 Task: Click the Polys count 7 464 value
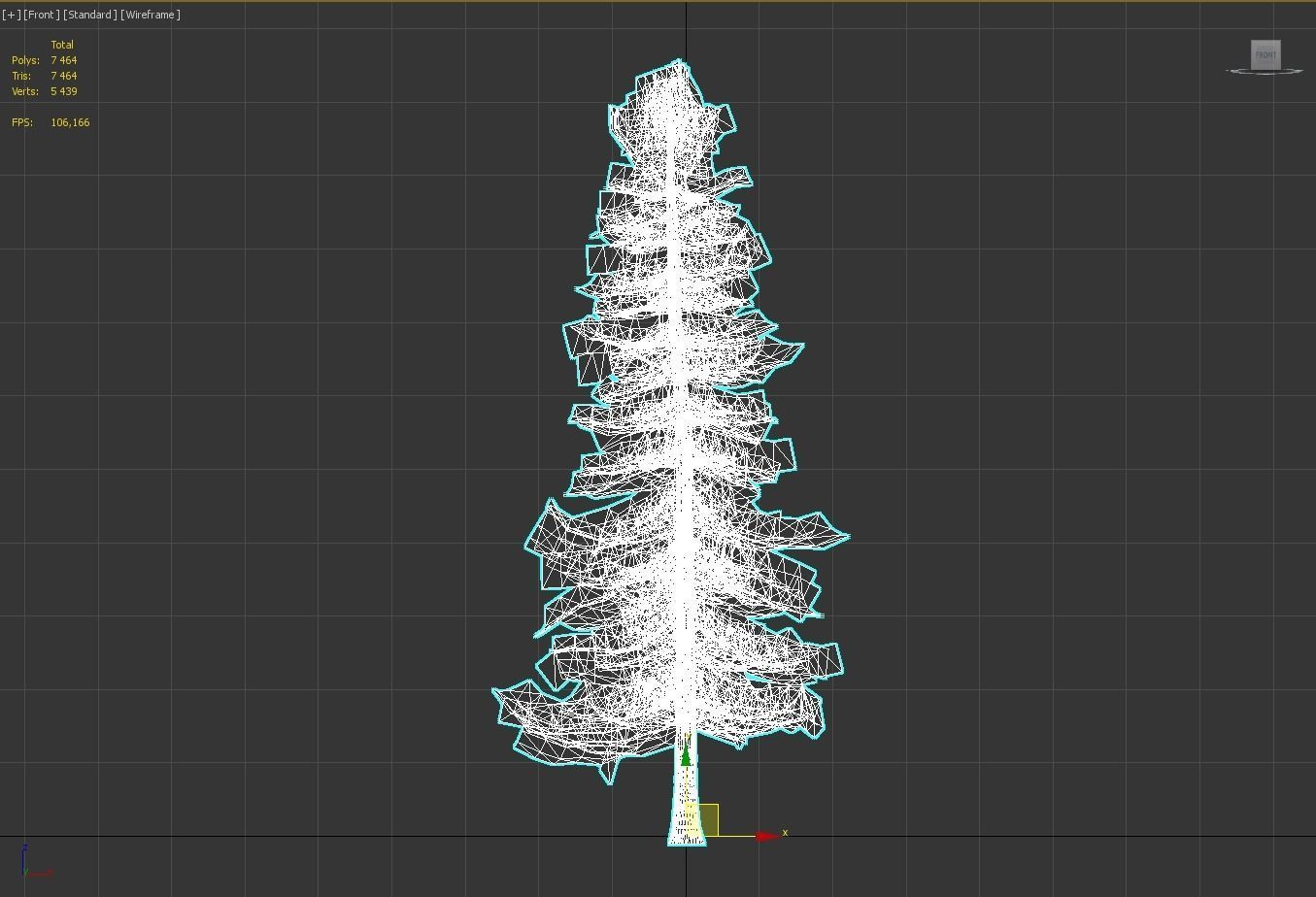point(64,60)
